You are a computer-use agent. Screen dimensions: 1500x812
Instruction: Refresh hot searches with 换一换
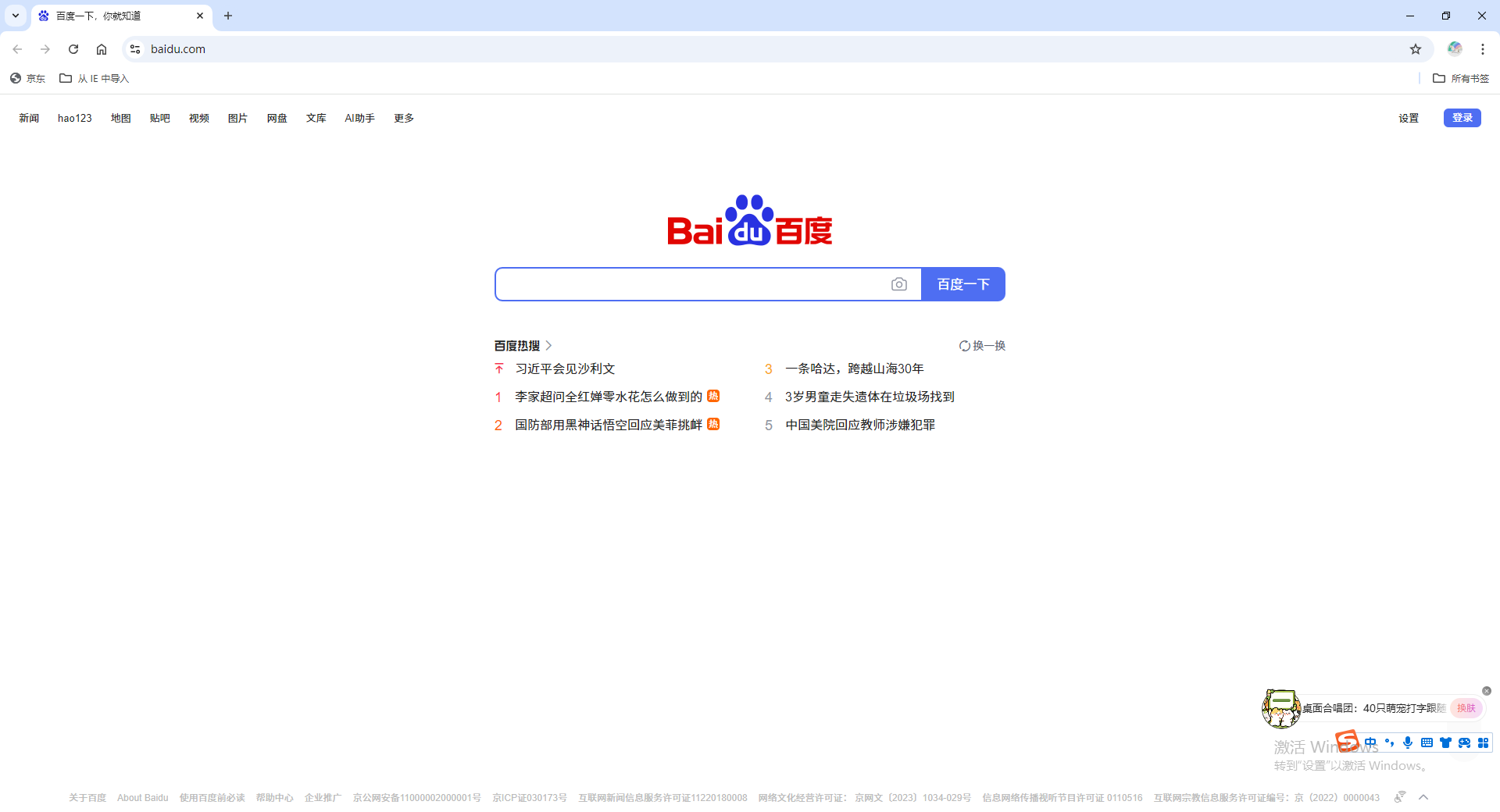tap(982, 346)
